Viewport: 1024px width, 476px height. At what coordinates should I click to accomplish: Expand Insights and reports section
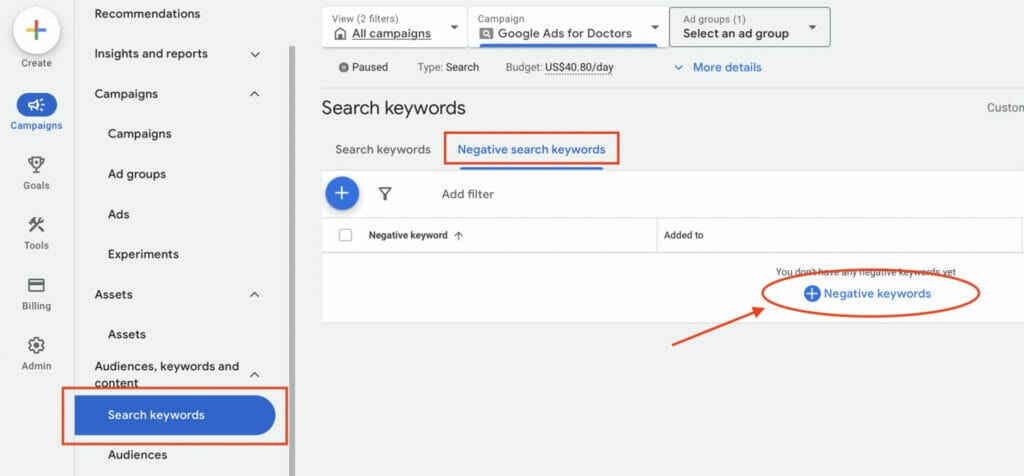254,54
